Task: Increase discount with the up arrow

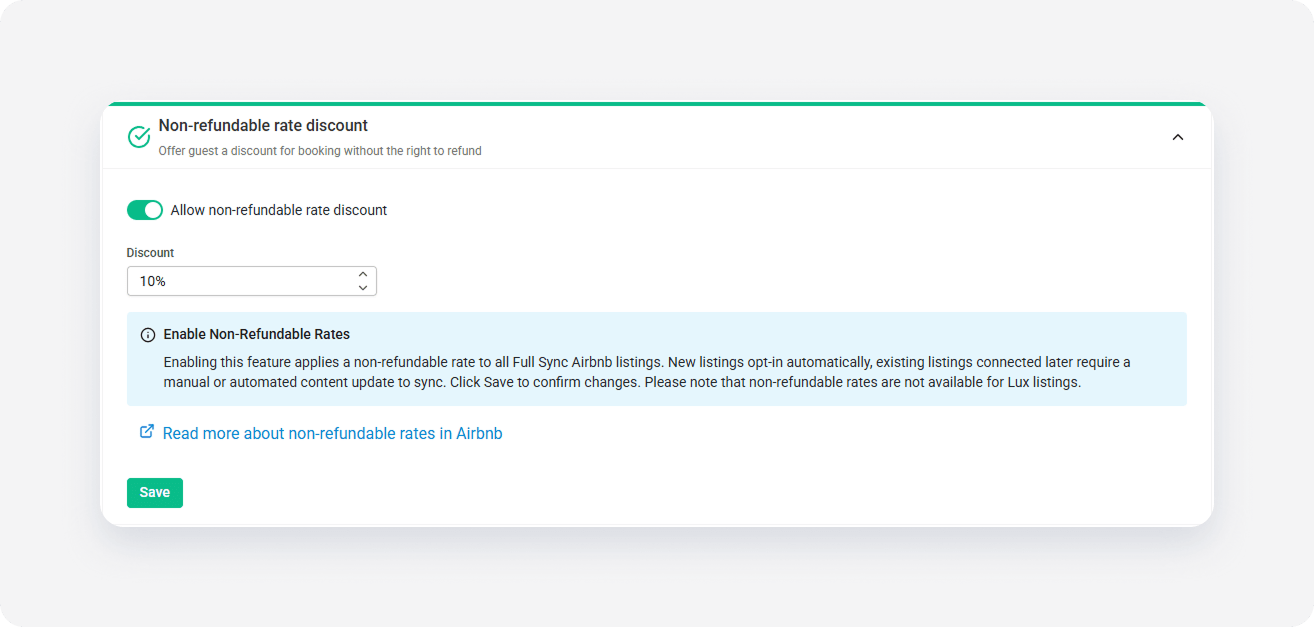Action: coord(363,274)
